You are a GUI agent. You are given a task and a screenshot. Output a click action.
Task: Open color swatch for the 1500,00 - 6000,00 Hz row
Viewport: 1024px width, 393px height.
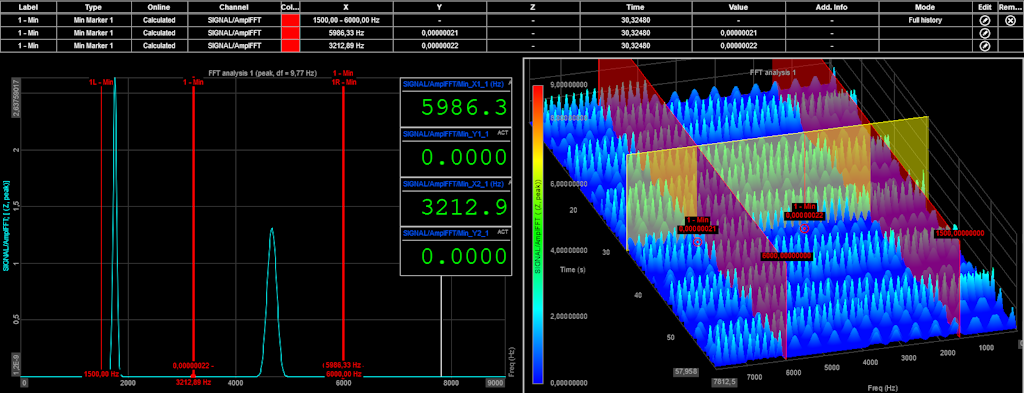290,20
